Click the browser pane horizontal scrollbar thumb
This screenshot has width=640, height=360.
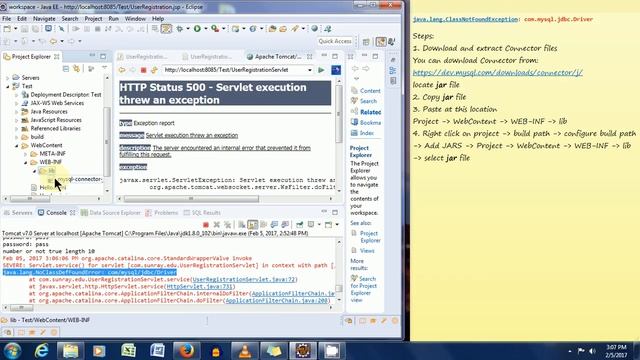pos(191,199)
